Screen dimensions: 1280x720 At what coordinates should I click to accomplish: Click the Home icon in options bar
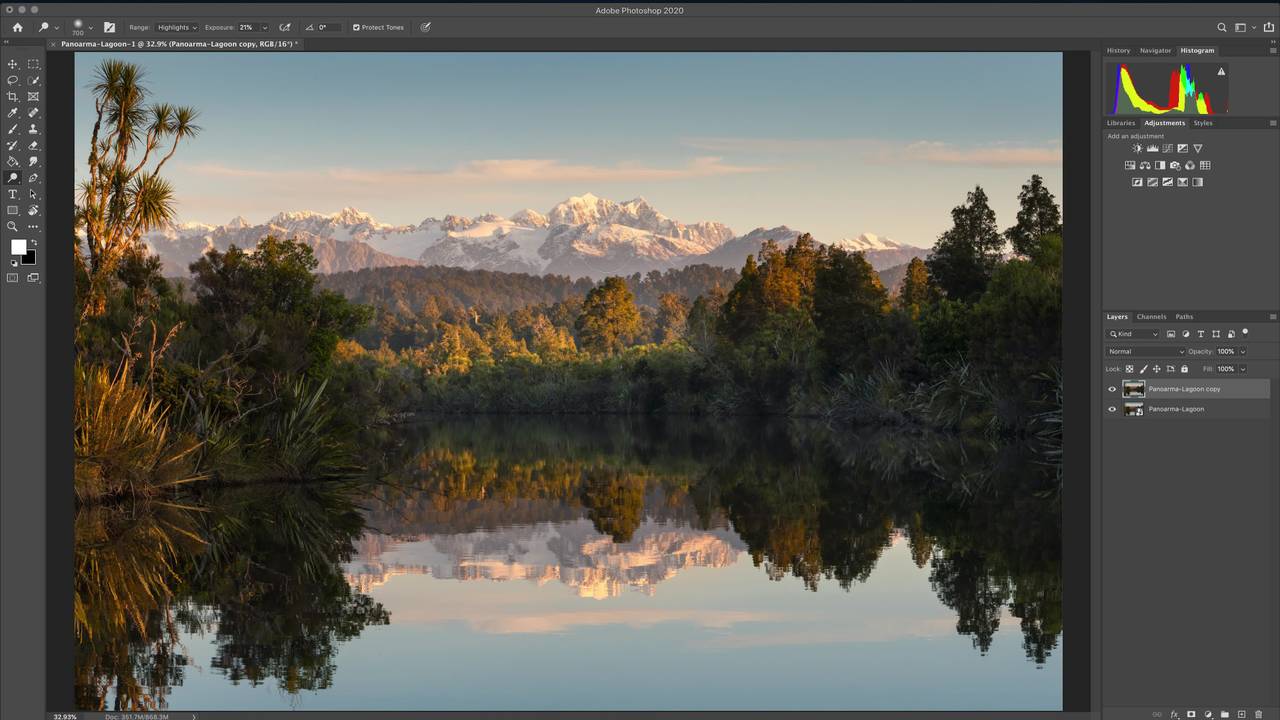17,27
